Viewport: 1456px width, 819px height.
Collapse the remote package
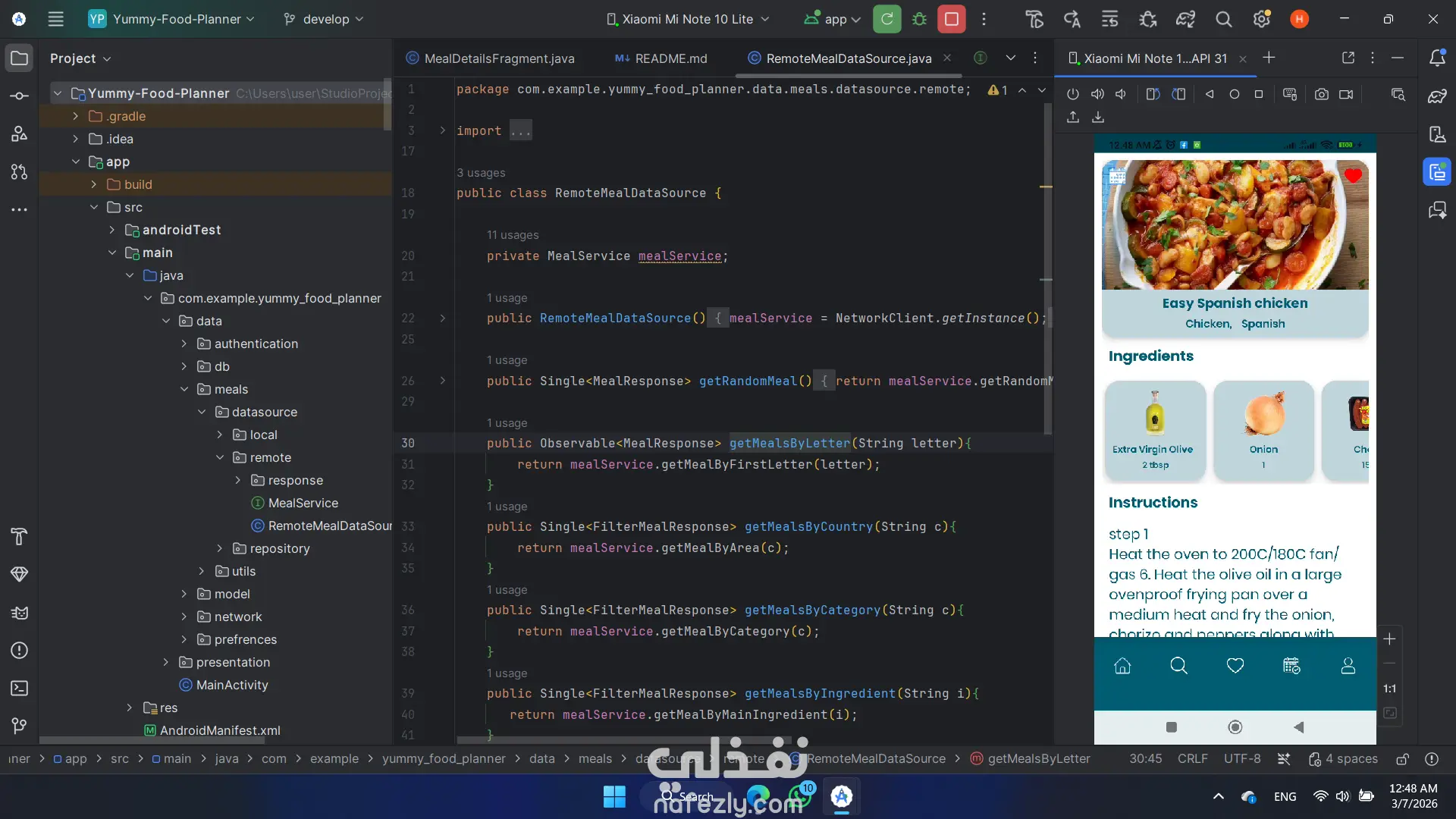[x=220, y=457]
